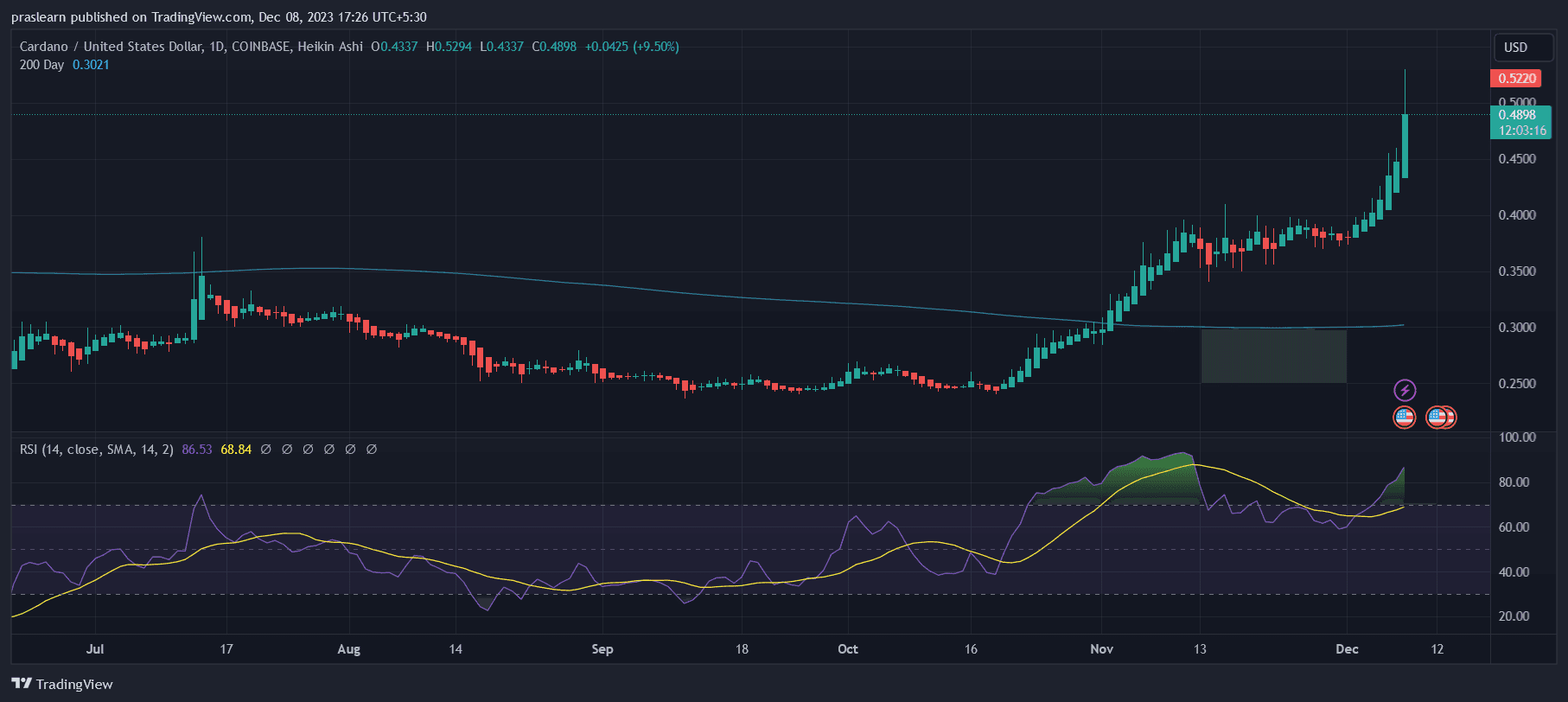Click the purple lightning bolt event icon
Viewport: 1568px width, 702px height.
1405,390
